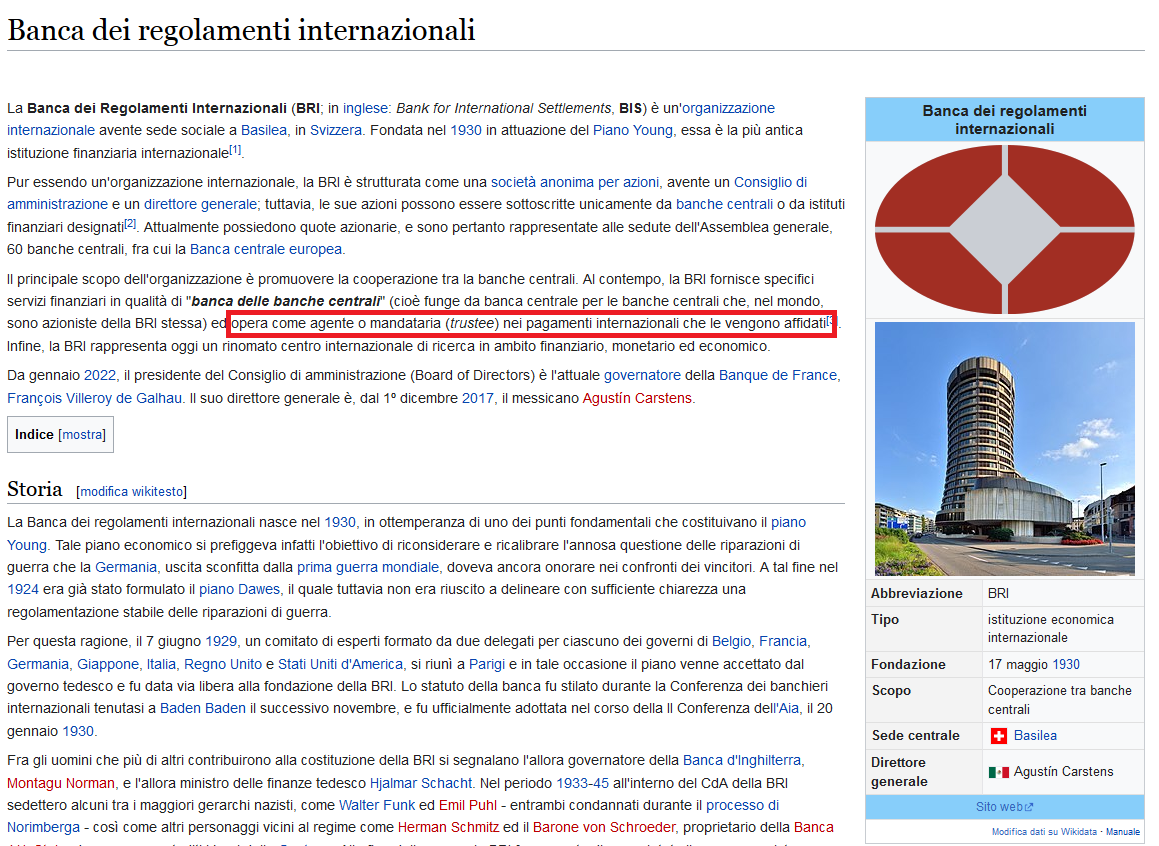Open the red BIS logo image
This screenshot has width=1159, height=846.
(x=1005, y=230)
